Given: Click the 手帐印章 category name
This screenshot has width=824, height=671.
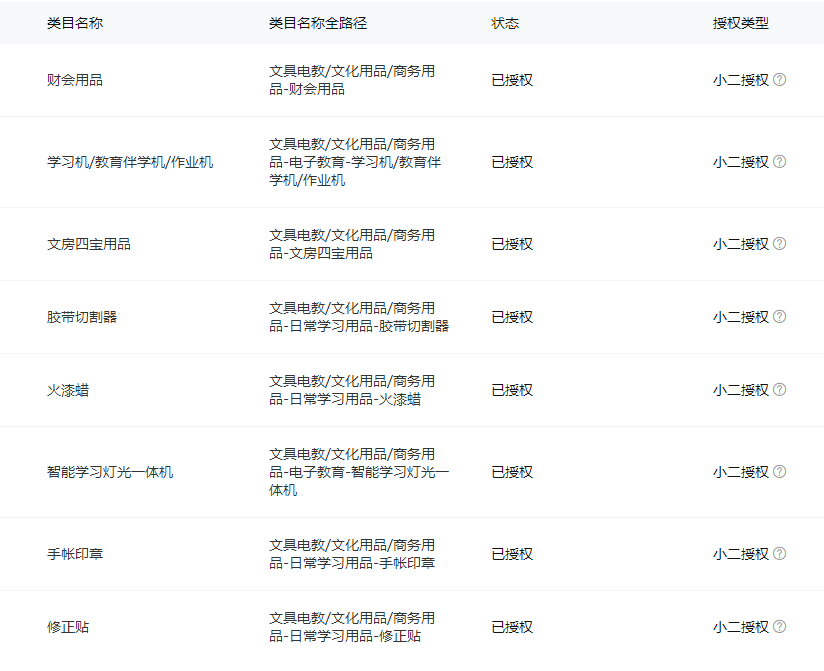Looking at the screenshot, I should [x=75, y=554].
